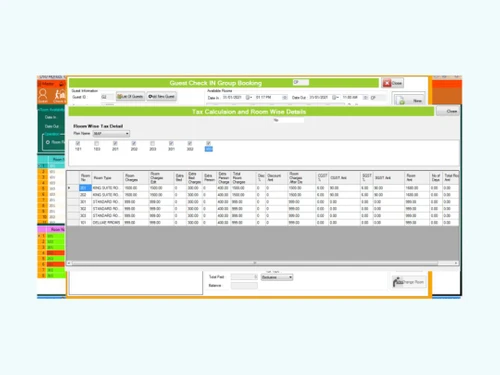Click the CGST Amt column header
This screenshot has width=500, height=375.
pos(345,178)
